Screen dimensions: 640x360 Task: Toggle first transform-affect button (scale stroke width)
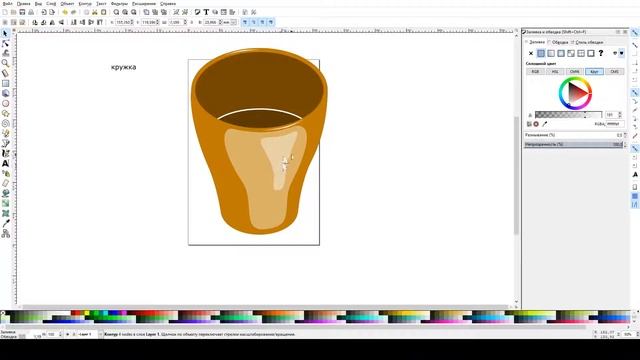point(245,22)
